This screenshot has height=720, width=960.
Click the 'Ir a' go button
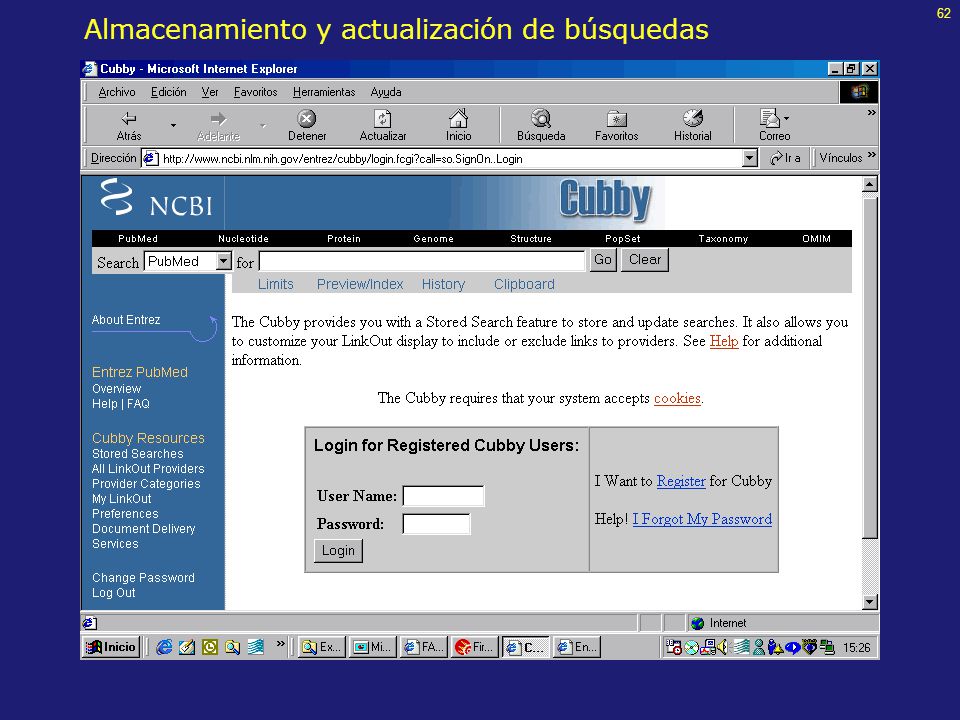click(786, 158)
